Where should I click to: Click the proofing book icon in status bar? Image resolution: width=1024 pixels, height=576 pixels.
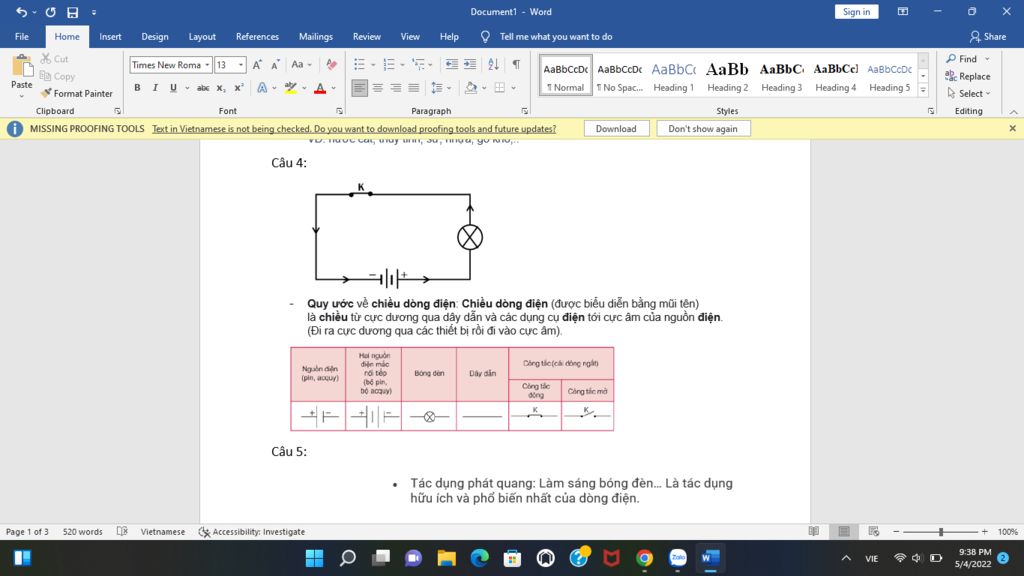coord(122,532)
